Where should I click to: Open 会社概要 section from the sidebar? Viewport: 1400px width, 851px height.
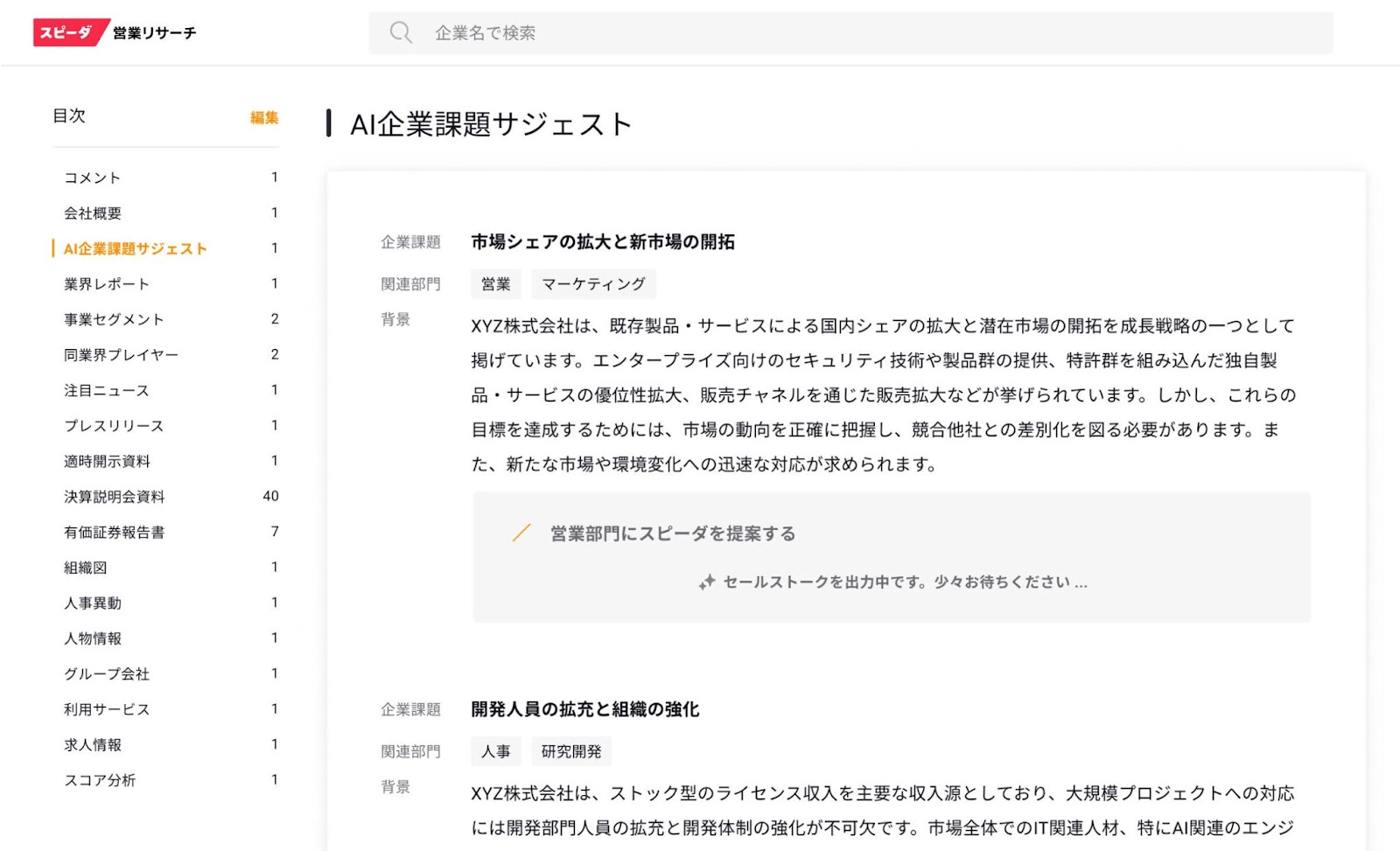93,213
